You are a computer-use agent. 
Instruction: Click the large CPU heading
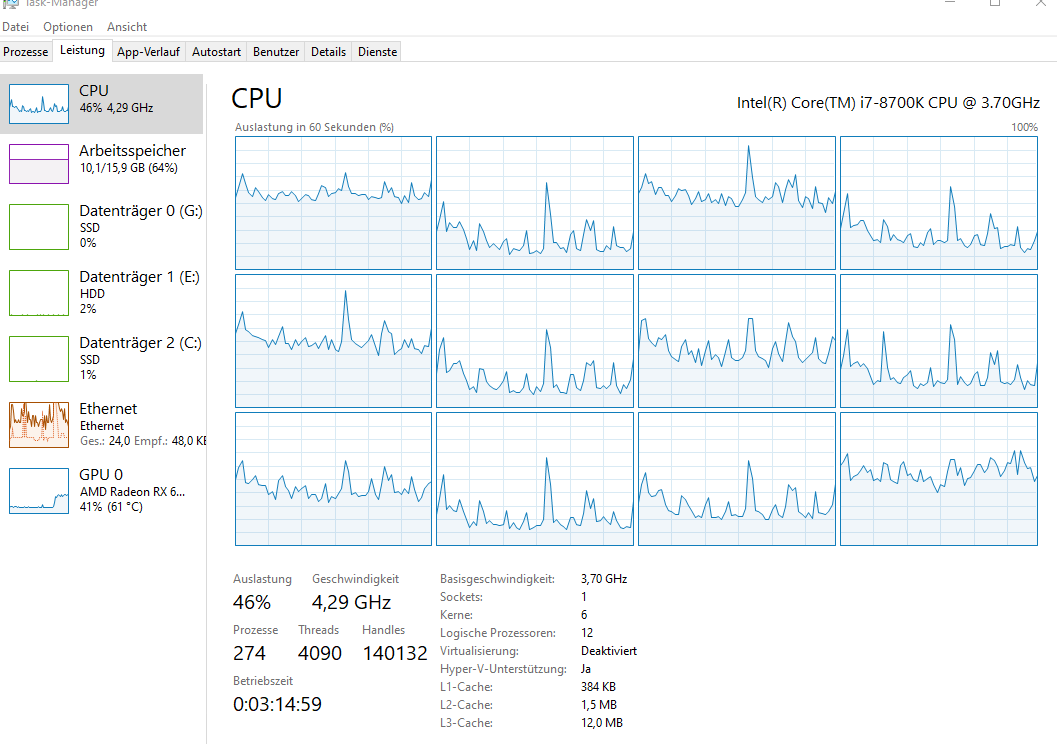click(257, 98)
